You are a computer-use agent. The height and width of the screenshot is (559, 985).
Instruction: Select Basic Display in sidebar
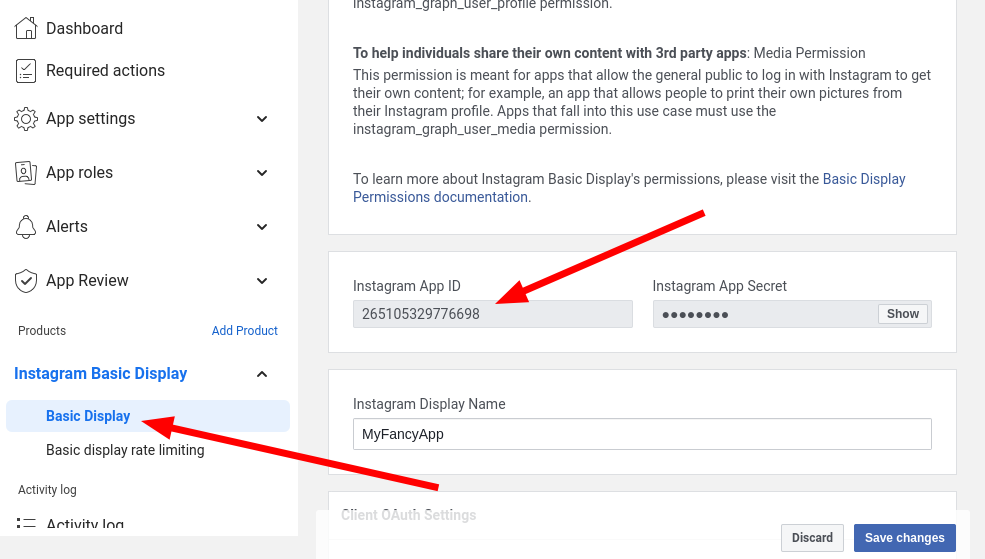pos(88,416)
